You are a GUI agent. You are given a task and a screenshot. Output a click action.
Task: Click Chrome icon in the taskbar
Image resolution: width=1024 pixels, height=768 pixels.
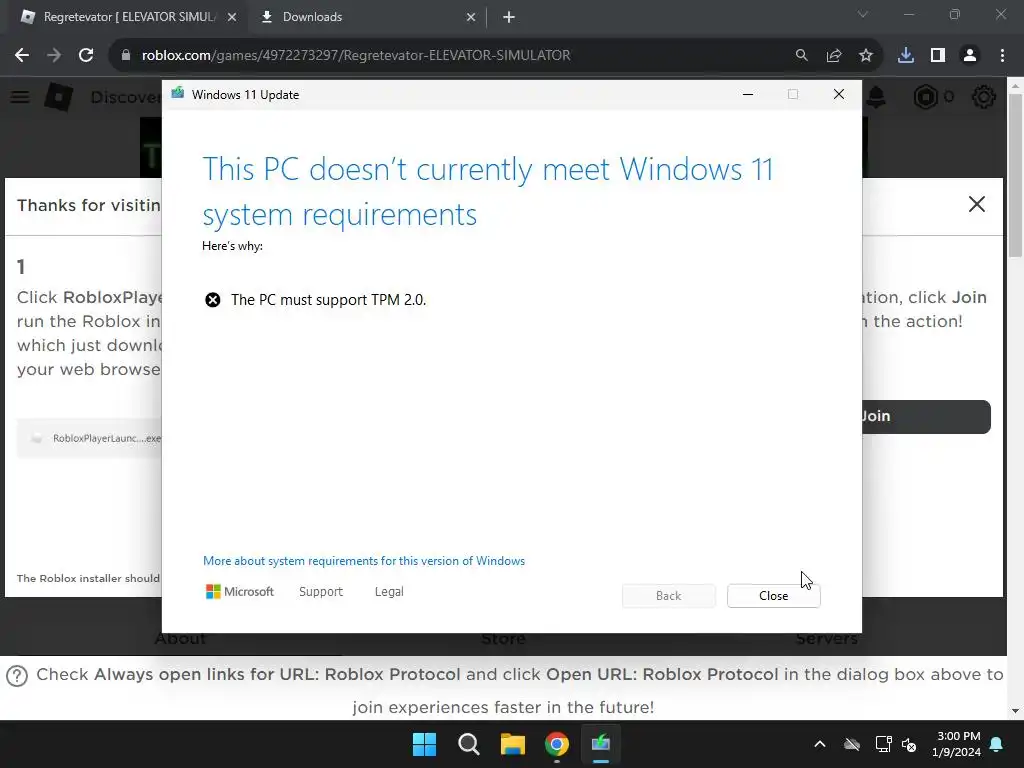[x=556, y=744]
